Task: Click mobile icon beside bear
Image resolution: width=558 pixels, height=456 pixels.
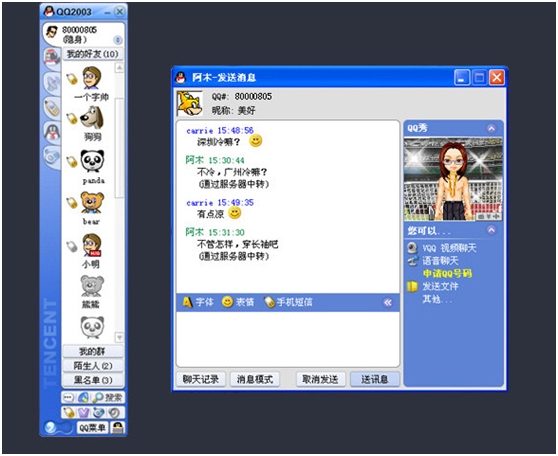Action: pos(72,203)
